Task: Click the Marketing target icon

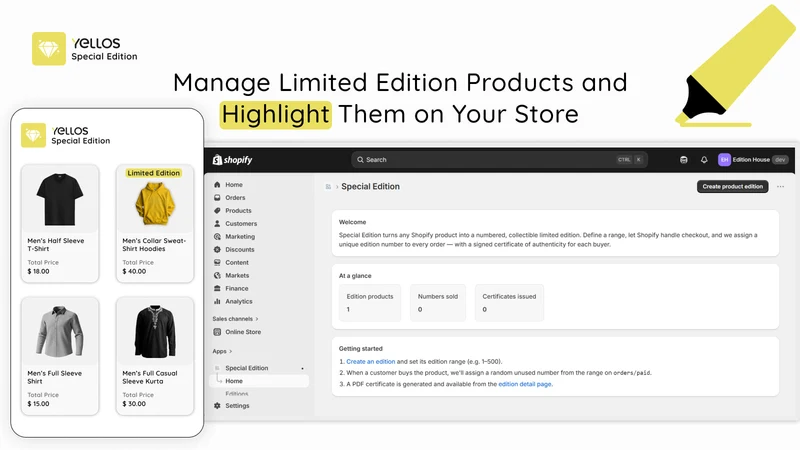Action: (217, 236)
